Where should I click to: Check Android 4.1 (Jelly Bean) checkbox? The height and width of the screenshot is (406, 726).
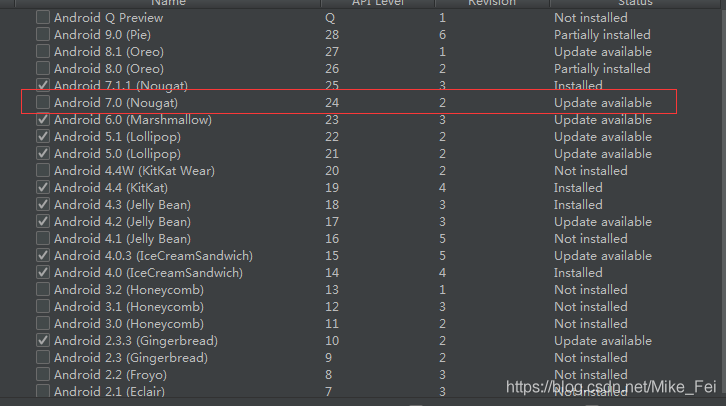(x=43, y=239)
